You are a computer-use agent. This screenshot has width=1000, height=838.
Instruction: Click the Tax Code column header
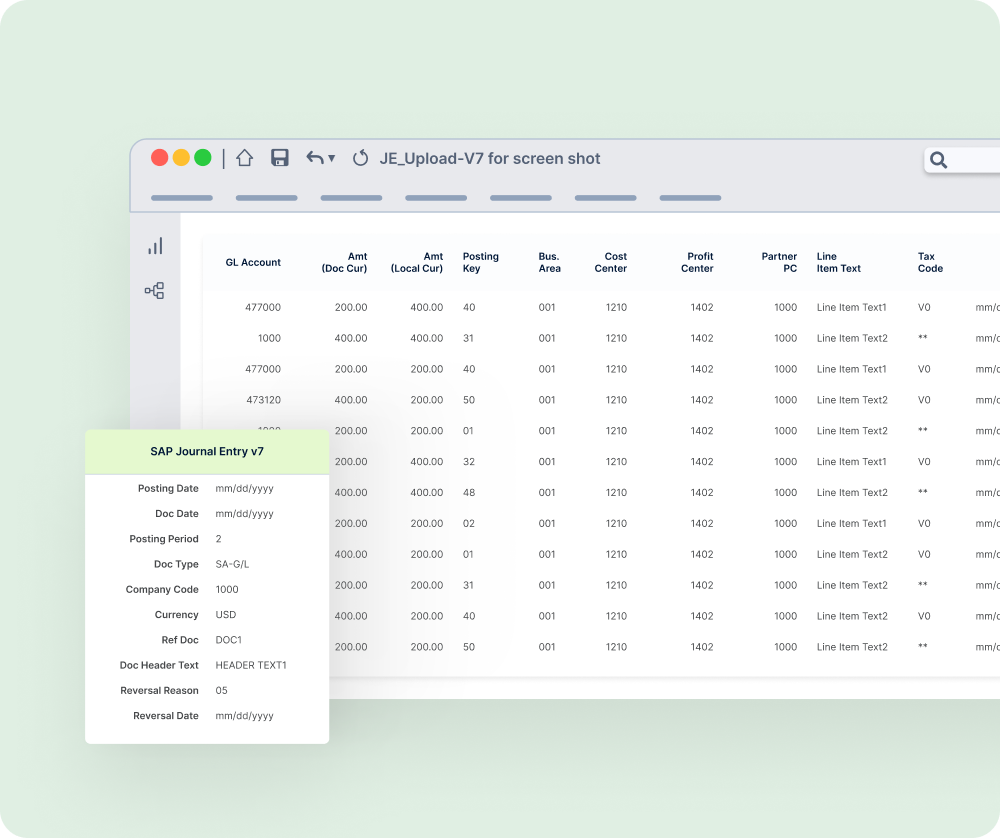(930, 262)
